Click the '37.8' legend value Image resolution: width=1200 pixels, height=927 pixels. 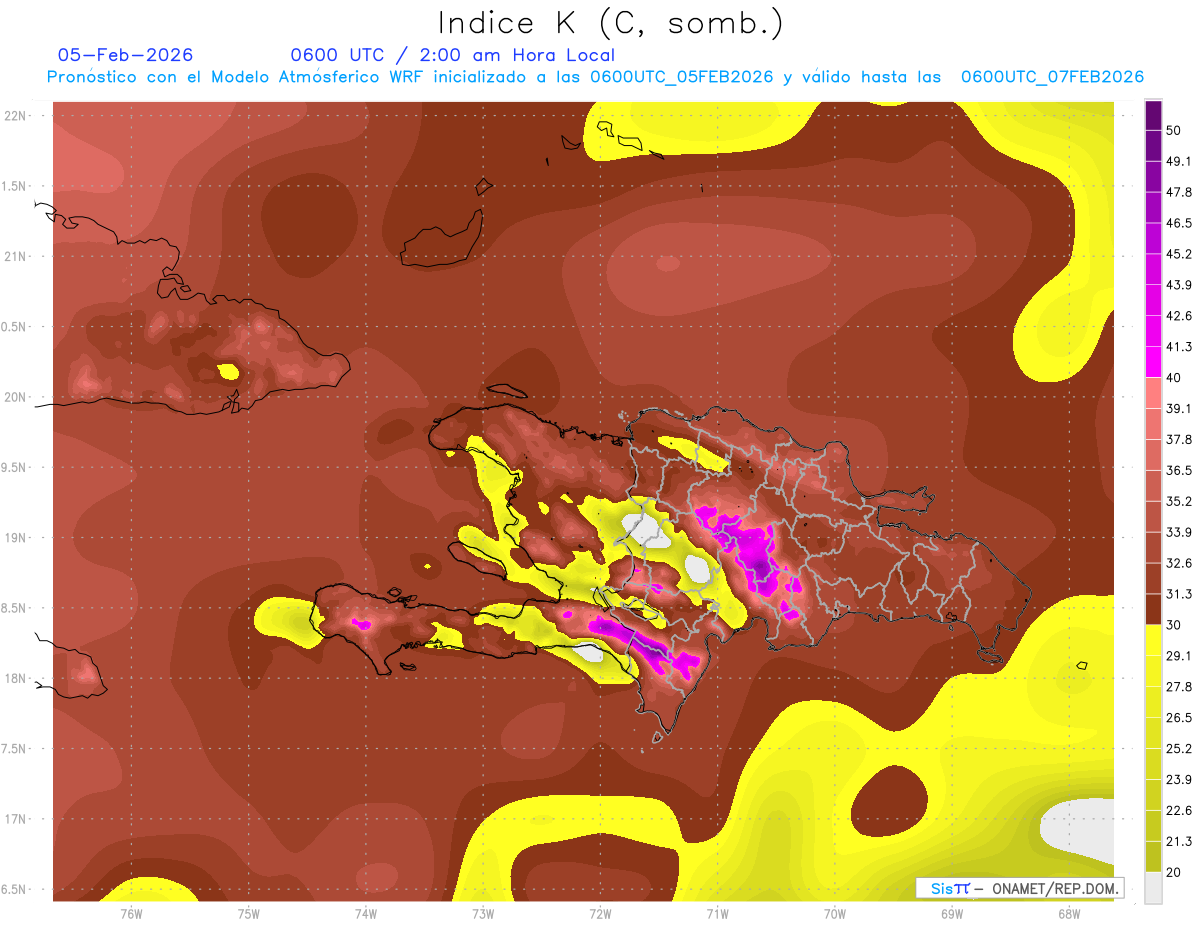pyautogui.click(x=1179, y=440)
